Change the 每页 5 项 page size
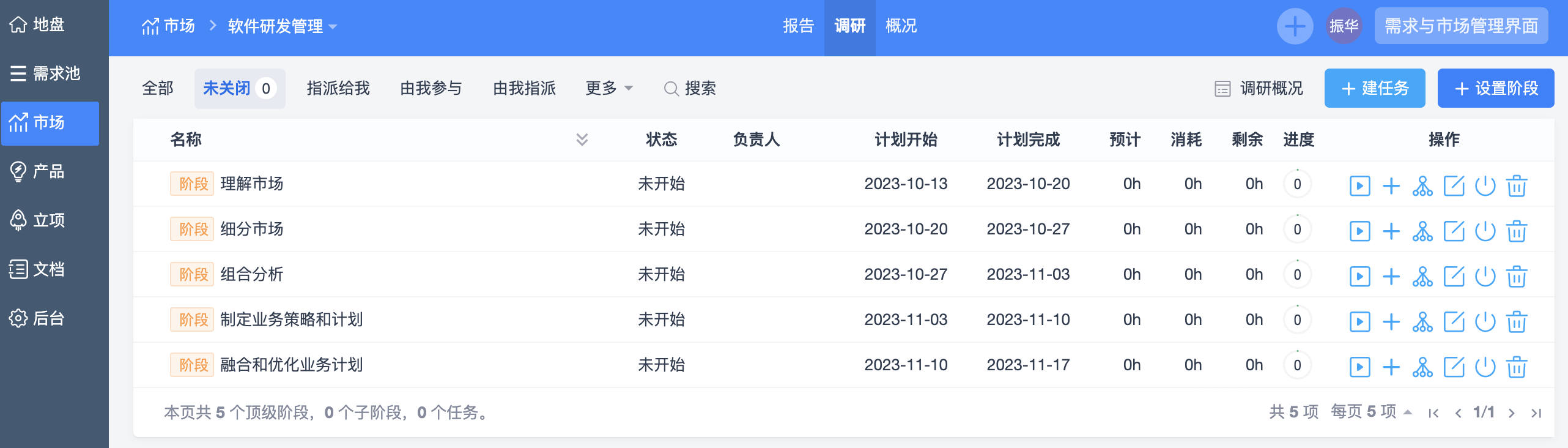1568x448 pixels. [x=1371, y=412]
